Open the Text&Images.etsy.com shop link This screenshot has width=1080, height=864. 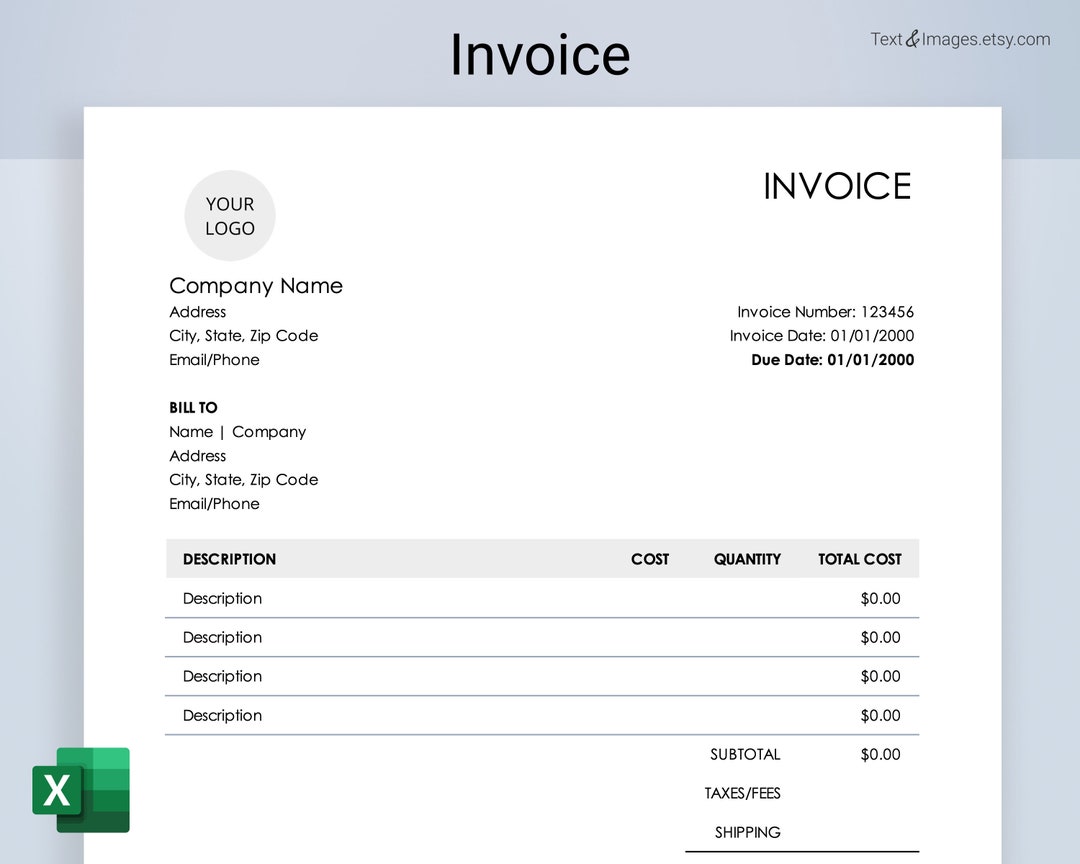pyautogui.click(x=961, y=39)
